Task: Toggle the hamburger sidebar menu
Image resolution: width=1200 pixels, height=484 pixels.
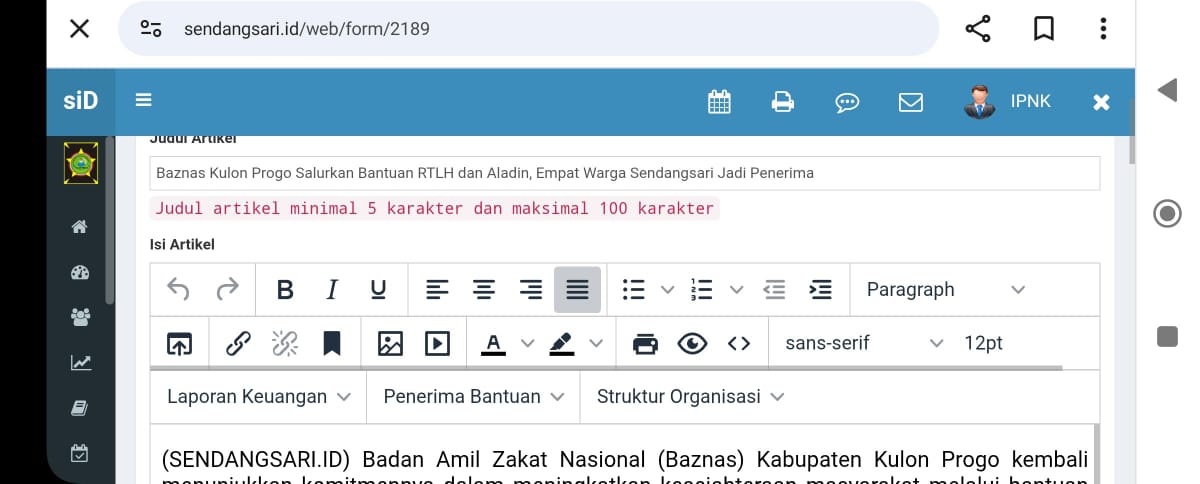Action: coord(144,100)
